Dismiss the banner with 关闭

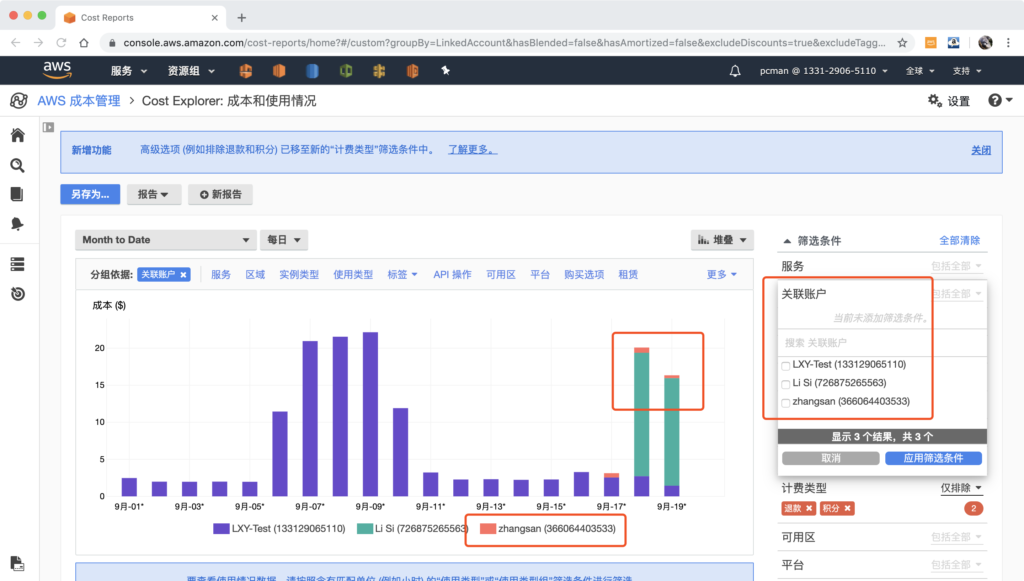[x=981, y=150]
